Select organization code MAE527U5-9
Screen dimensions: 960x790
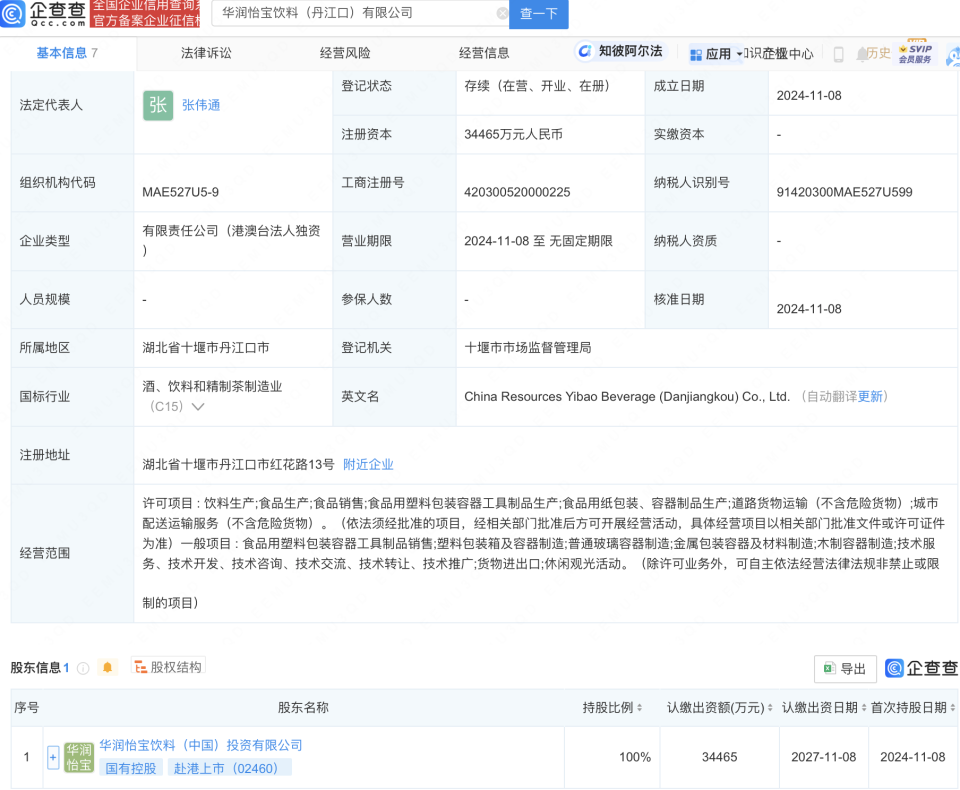181,192
